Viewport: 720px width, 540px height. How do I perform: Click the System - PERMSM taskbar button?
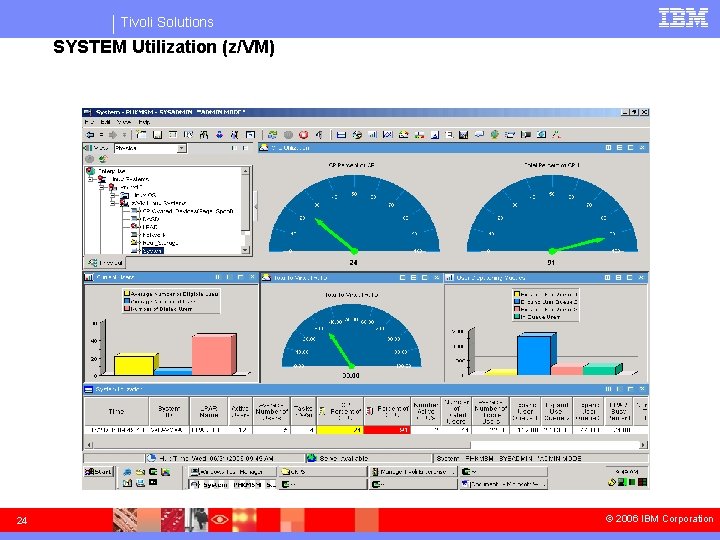(x=232, y=484)
